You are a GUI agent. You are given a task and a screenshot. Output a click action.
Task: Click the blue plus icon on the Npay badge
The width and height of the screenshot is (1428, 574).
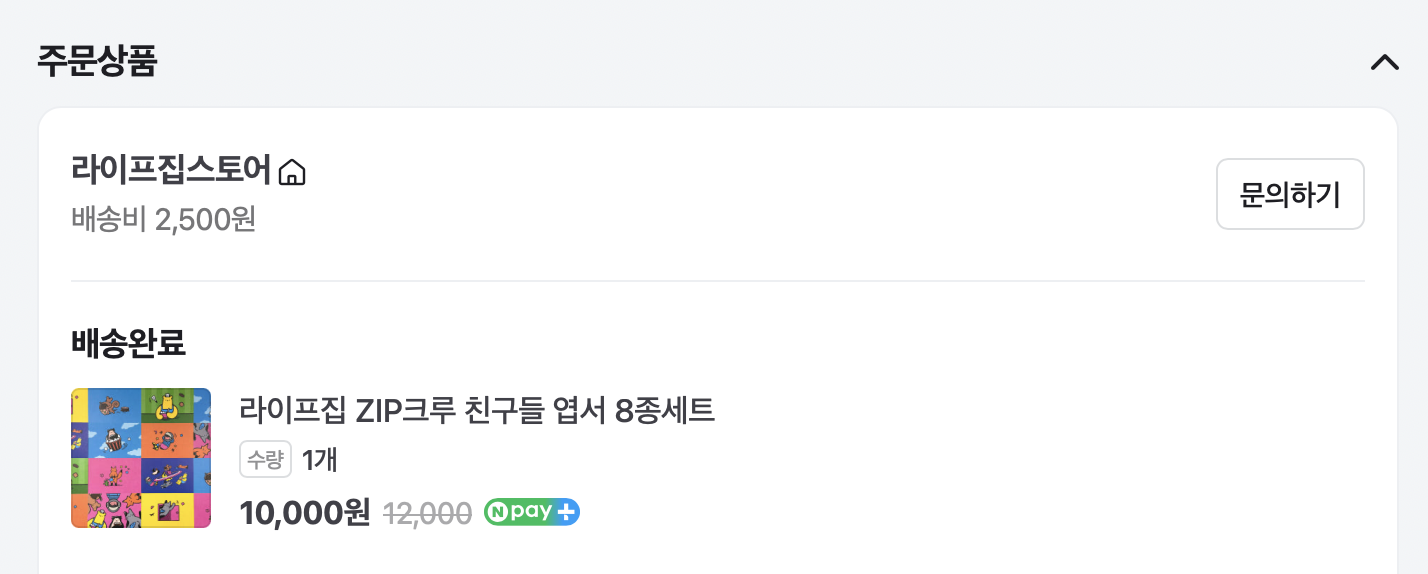[x=567, y=512]
